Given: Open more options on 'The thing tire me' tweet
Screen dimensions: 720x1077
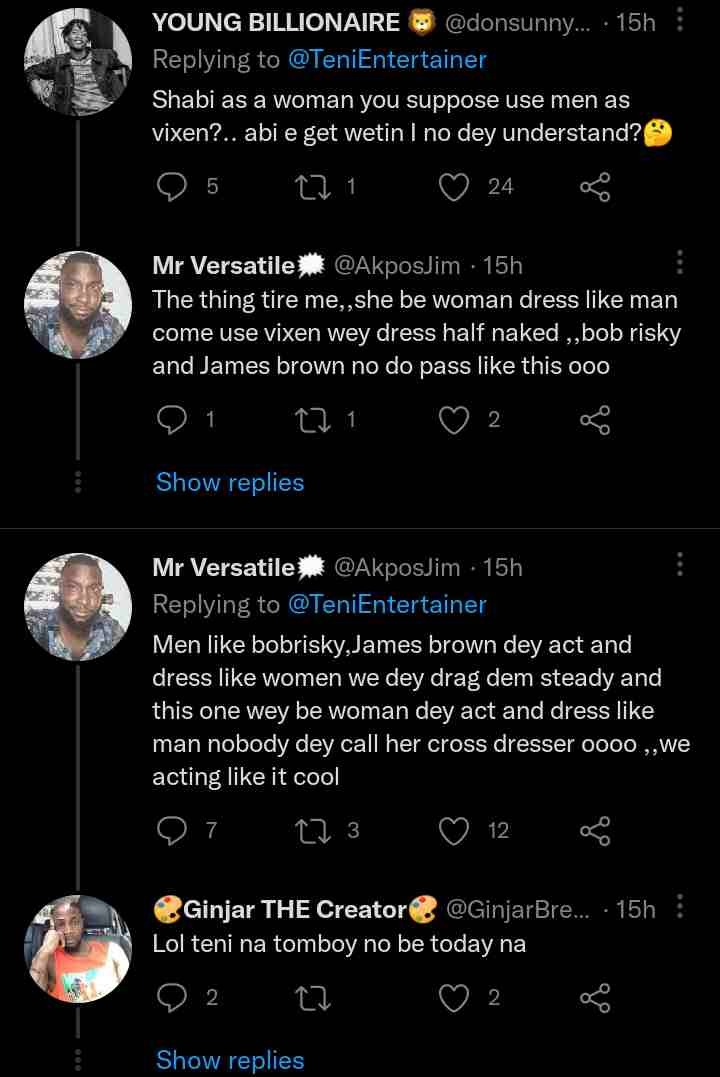Looking at the screenshot, I should coord(680,263).
